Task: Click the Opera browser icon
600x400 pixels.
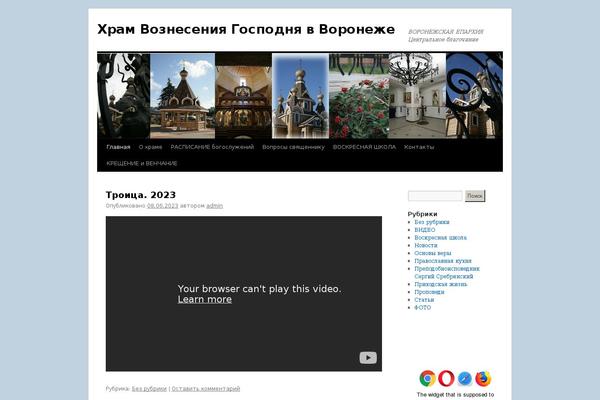Action: point(446,379)
